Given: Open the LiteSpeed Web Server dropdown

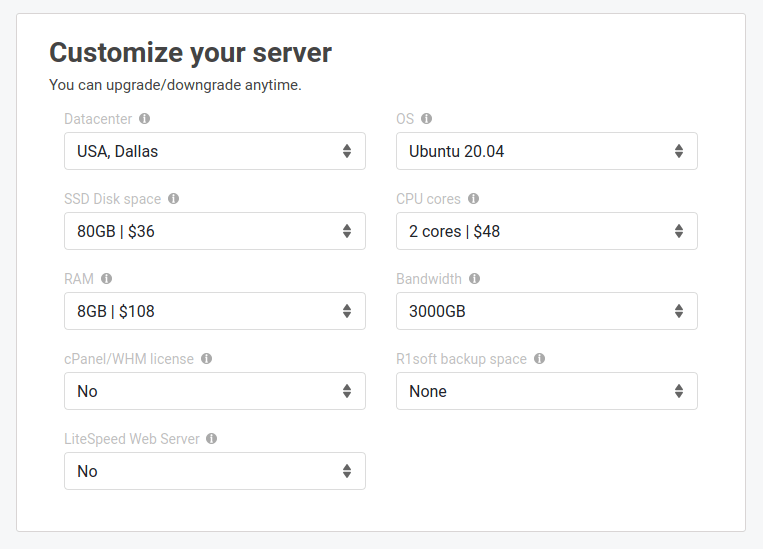Looking at the screenshot, I should point(214,471).
